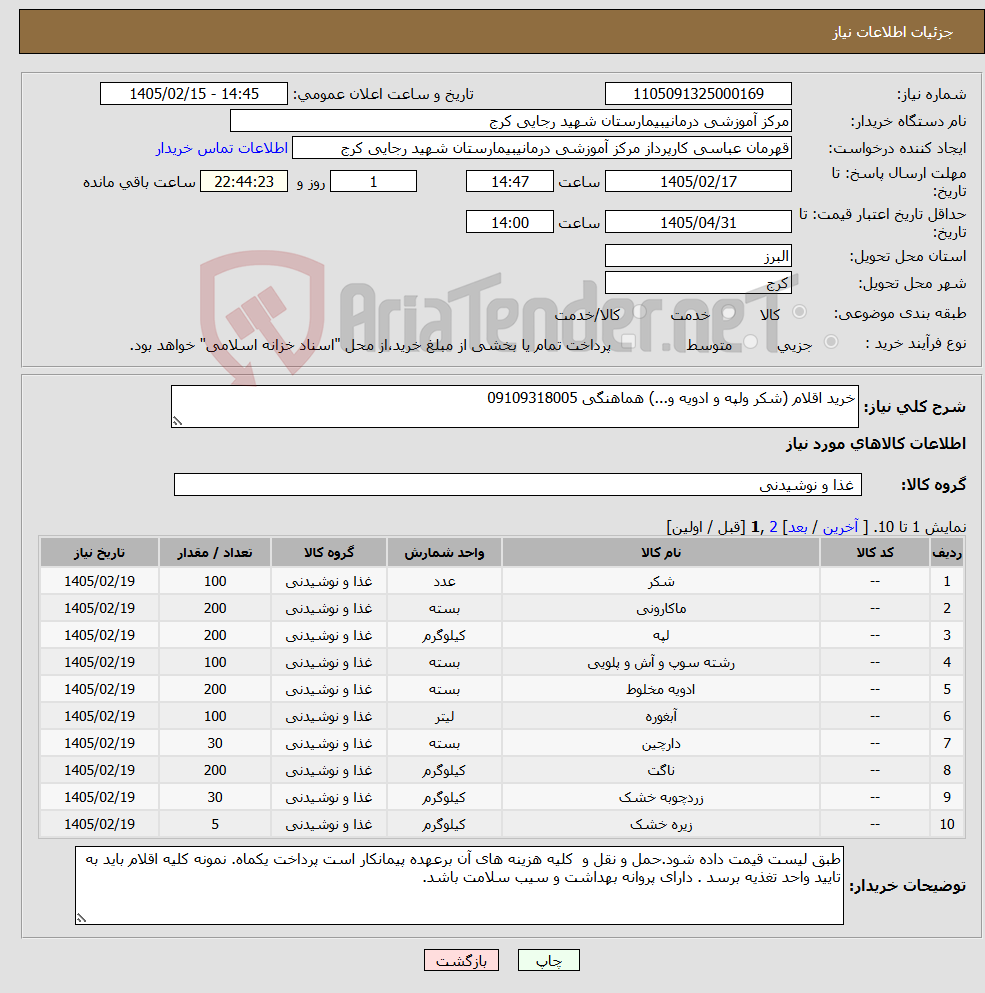Select the دارچین item name

click(x=661, y=743)
